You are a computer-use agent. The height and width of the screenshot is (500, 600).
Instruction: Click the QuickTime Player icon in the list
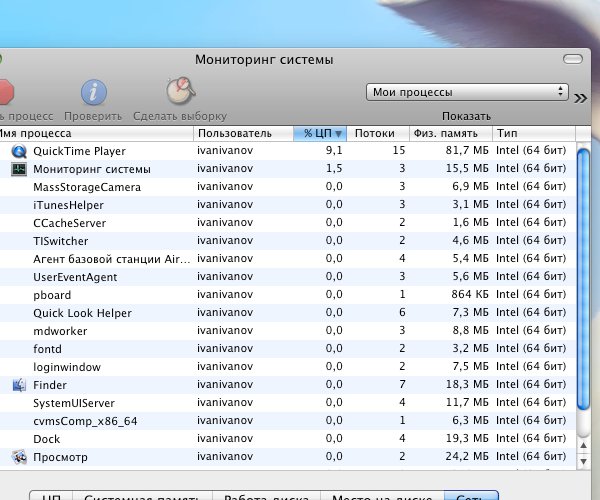19,151
